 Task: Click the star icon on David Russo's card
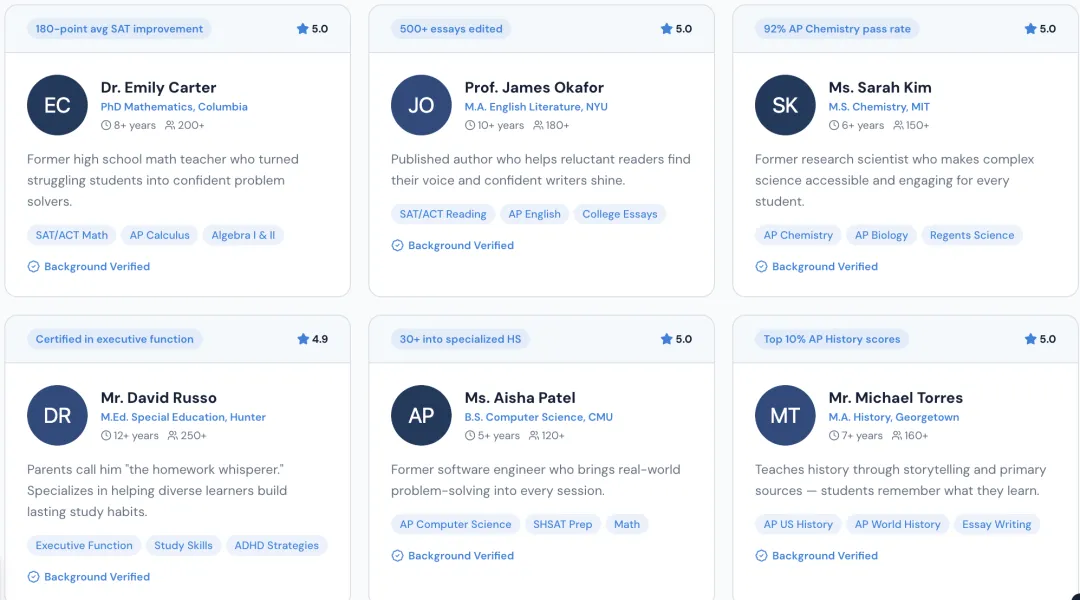click(x=302, y=338)
